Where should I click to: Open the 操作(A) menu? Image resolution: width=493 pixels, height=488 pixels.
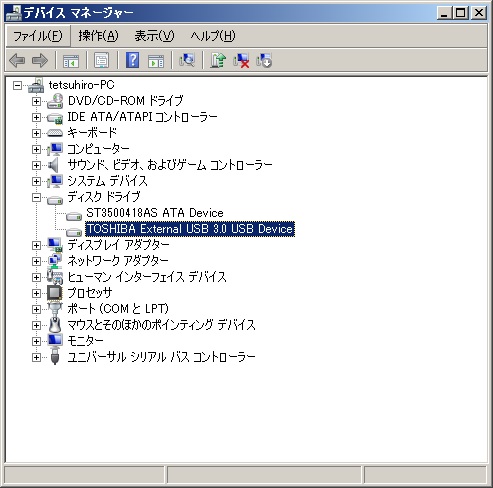point(98,36)
